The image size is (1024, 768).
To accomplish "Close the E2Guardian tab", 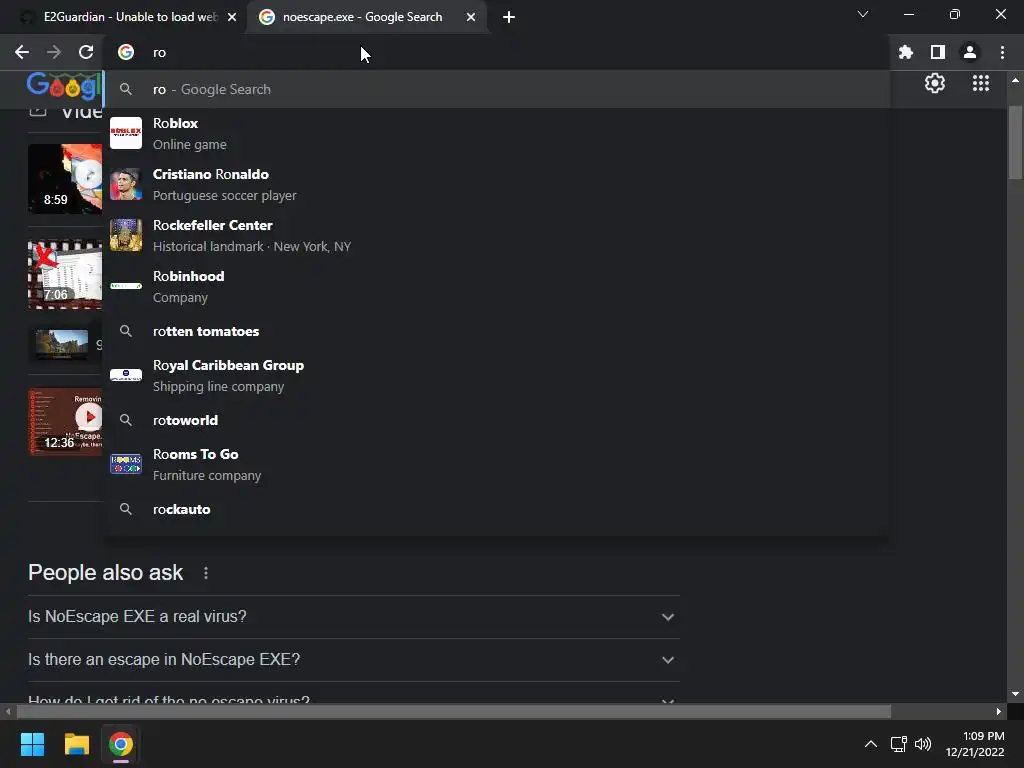I will 232,18.
